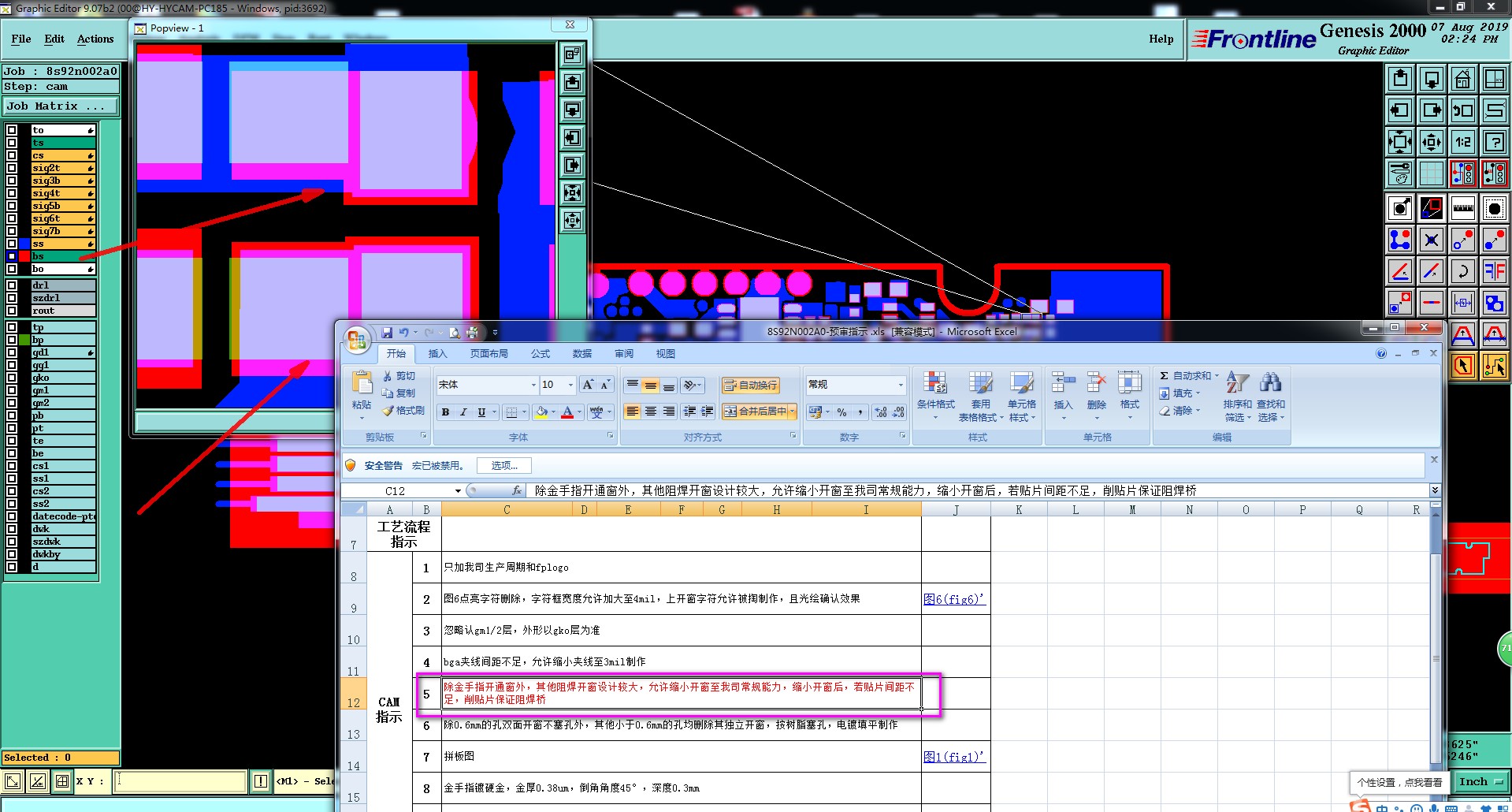1512x812 pixels.
Task: Open AutoSum 自动求和 dropdown arrow
Action: pyautogui.click(x=1216, y=376)
